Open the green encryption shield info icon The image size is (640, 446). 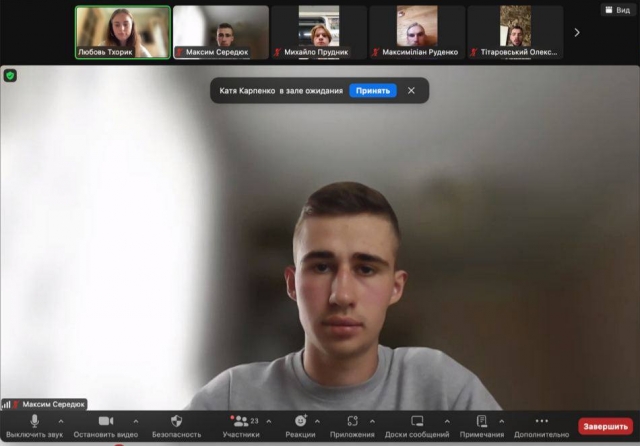10,75
